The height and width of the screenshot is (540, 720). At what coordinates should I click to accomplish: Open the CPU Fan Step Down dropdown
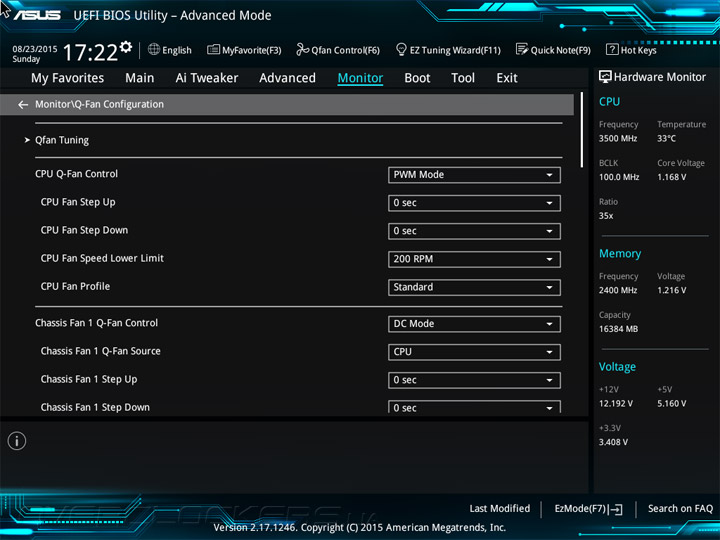point(474,231)
